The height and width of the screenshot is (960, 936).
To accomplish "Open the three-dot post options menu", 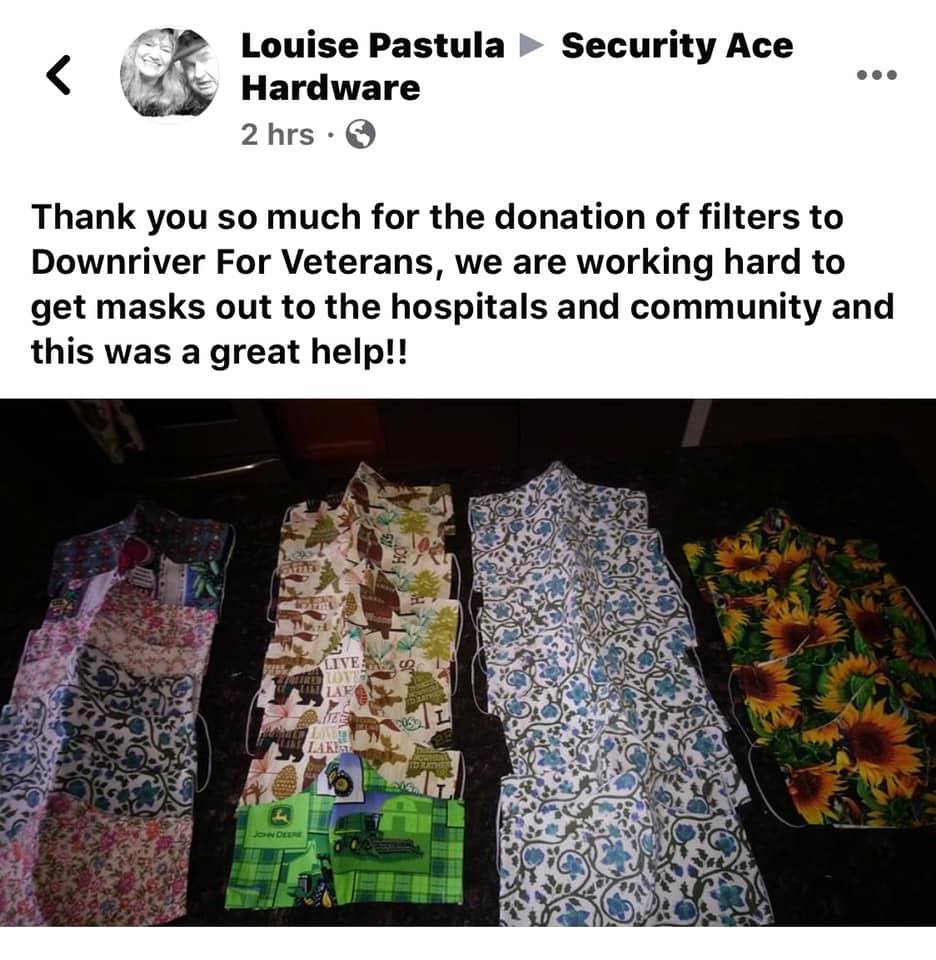I will tap(877, 75).
